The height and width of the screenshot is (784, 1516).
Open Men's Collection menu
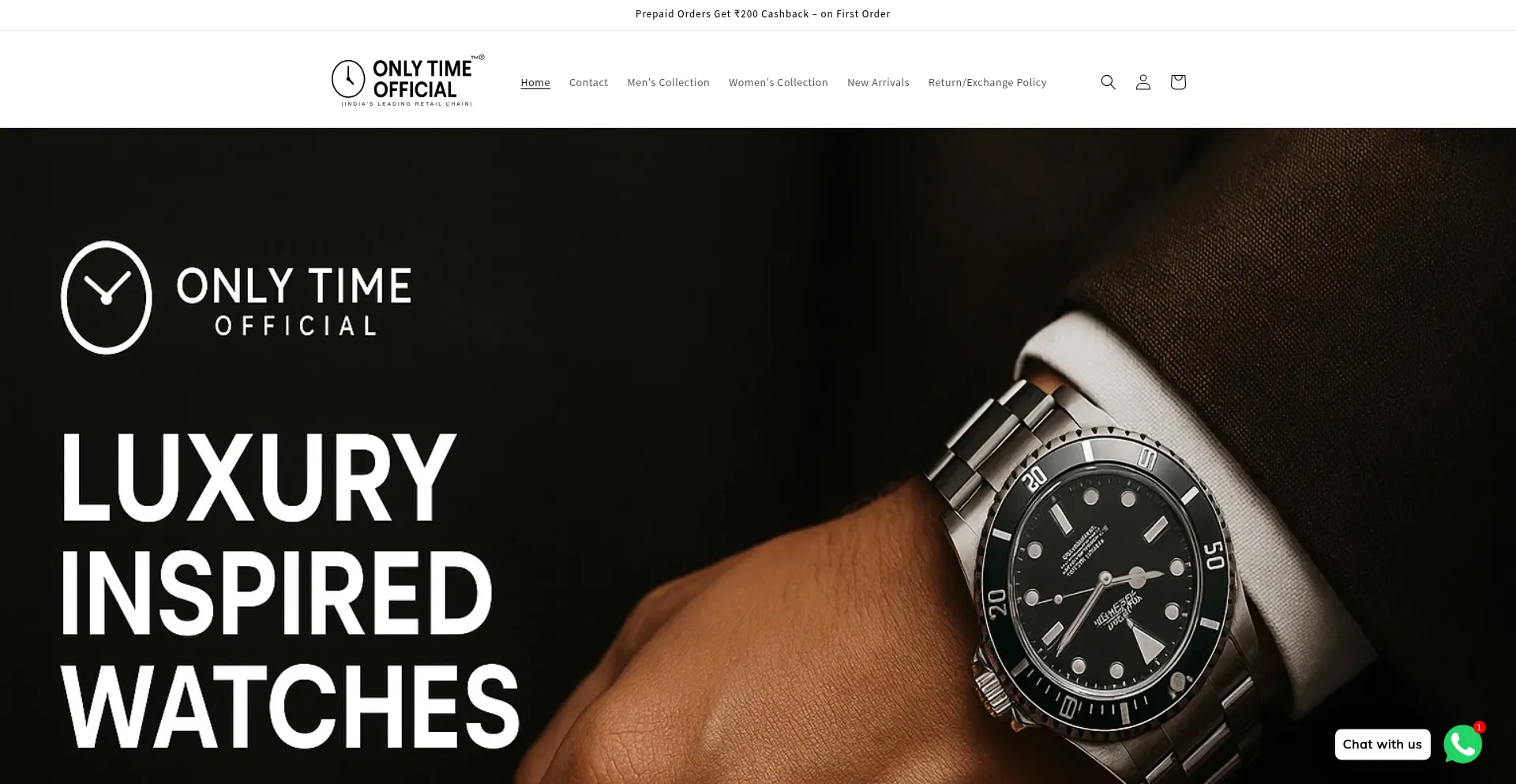coord(668,82)
